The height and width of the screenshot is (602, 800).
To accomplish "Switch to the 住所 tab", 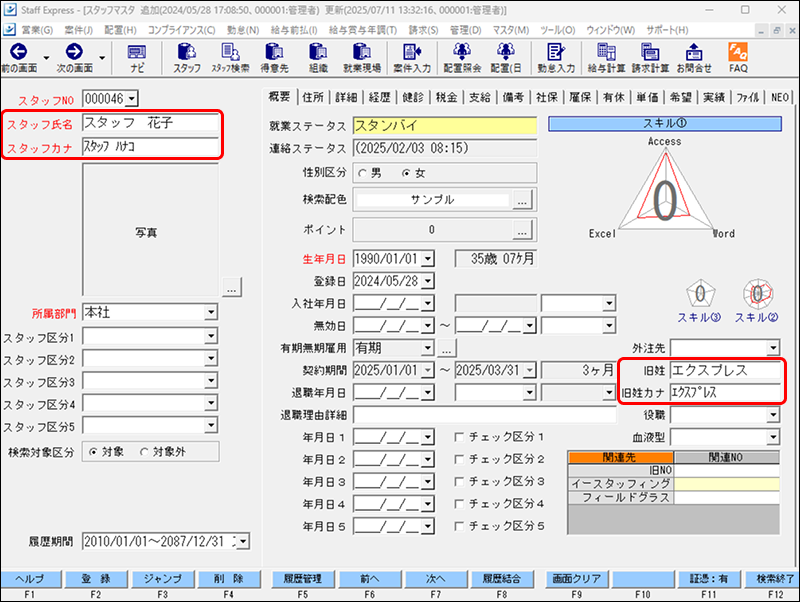I will point(313,97).
